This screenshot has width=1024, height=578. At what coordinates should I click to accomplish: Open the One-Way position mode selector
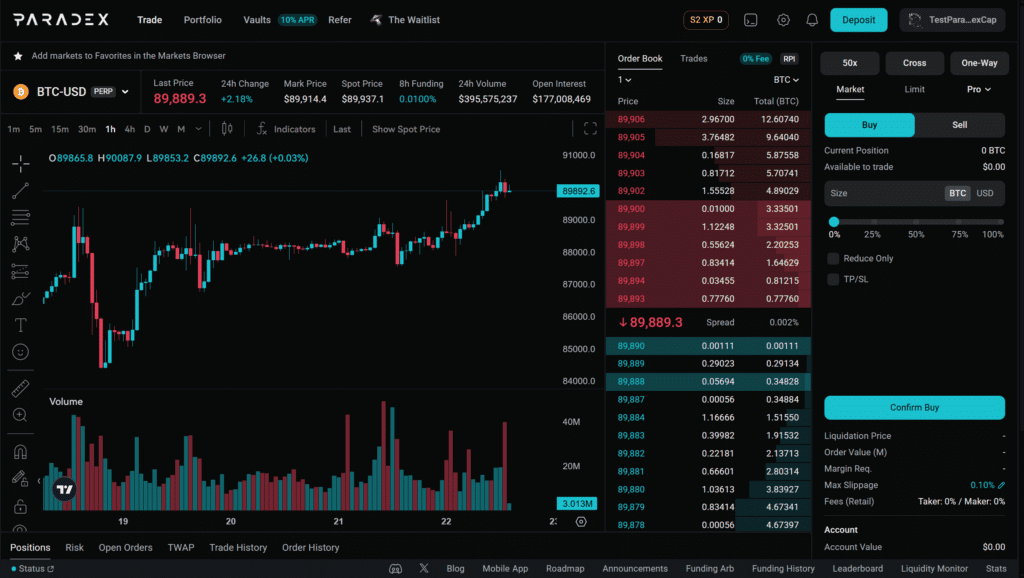[x=979, y=63]
